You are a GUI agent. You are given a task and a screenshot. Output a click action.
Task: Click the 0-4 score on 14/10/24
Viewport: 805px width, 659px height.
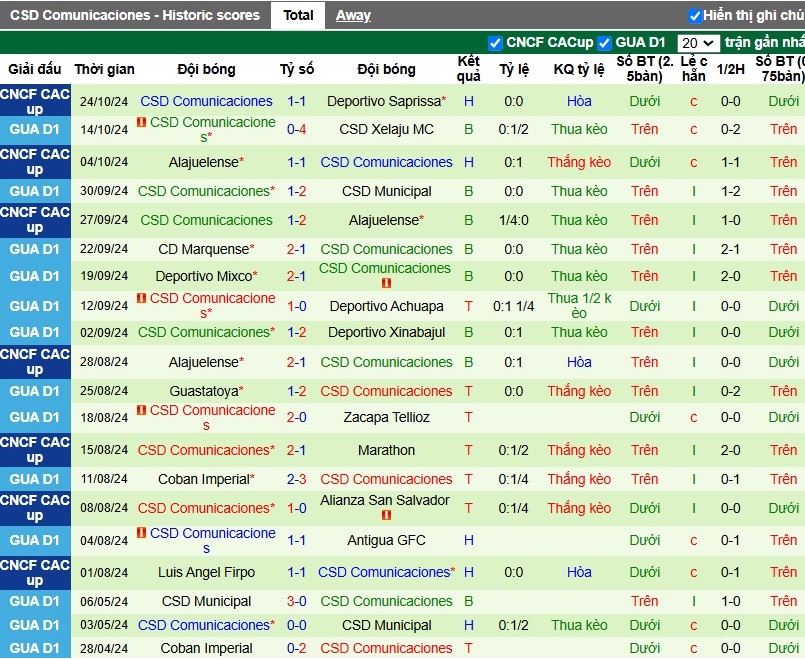tap(297, 129)
